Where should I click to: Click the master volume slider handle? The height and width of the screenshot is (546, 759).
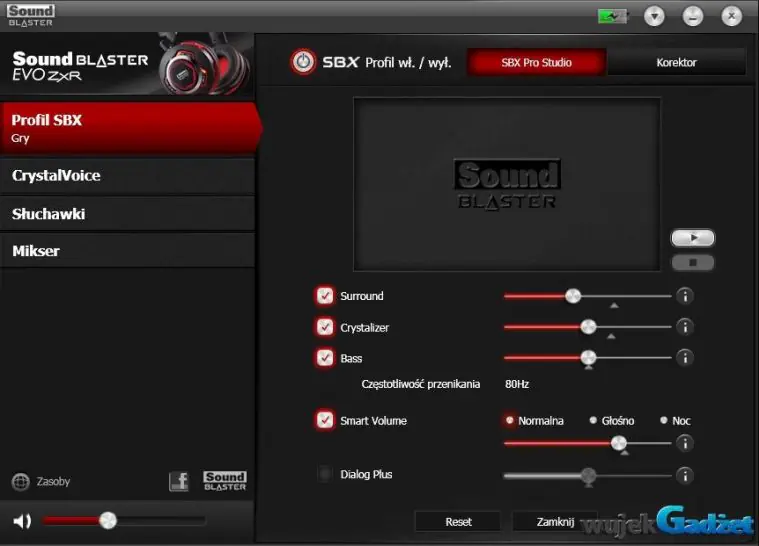click(108, 521)
